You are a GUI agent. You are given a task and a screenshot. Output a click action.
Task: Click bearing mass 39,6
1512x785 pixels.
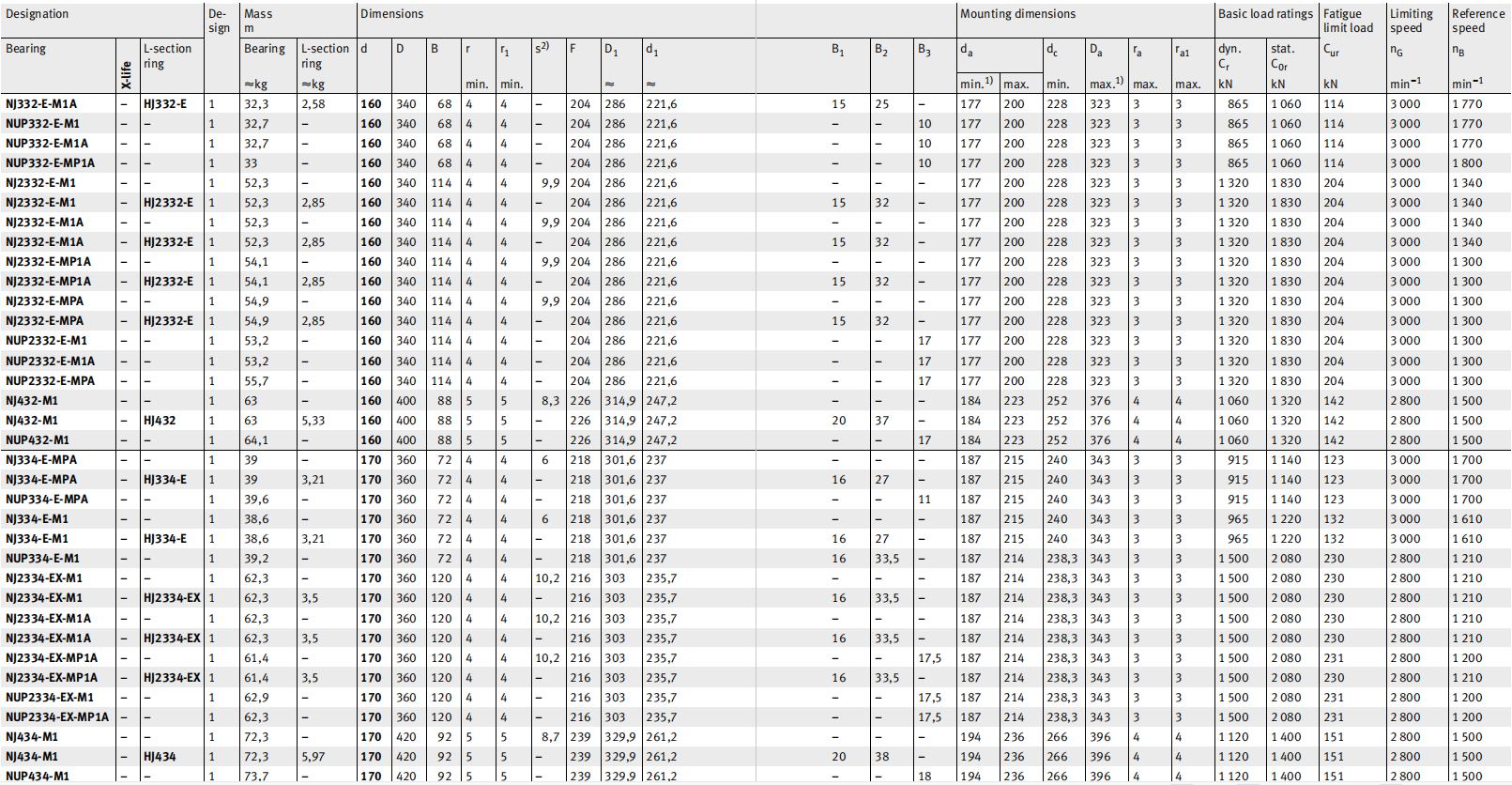(x=256, y=500)
